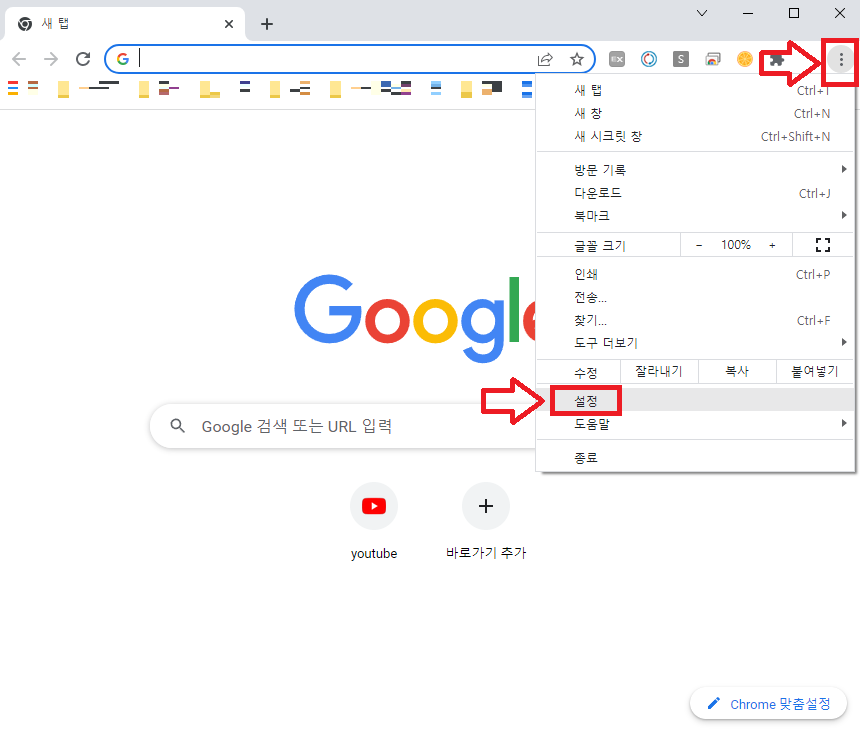Screen dimensions: 860x733
Task: Click the orange circle extension icon
Action: (x=745, y=59)
